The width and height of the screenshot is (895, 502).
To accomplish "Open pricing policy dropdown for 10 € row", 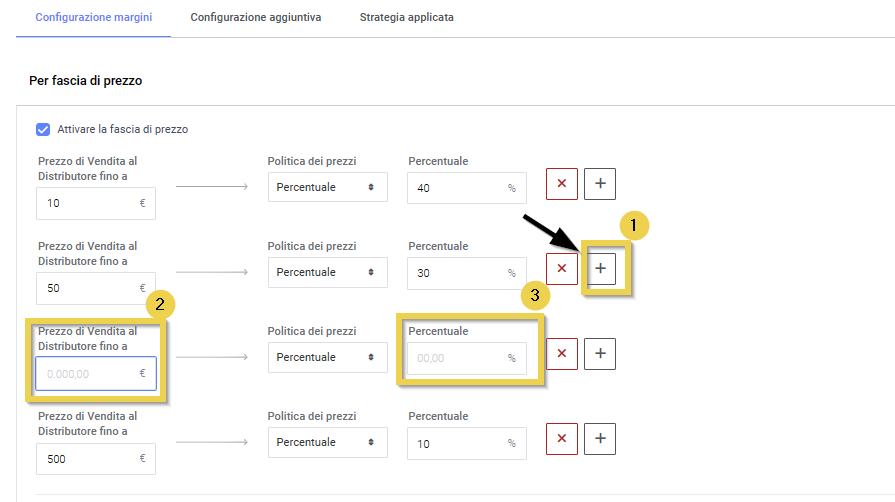I will click(327, 187).
